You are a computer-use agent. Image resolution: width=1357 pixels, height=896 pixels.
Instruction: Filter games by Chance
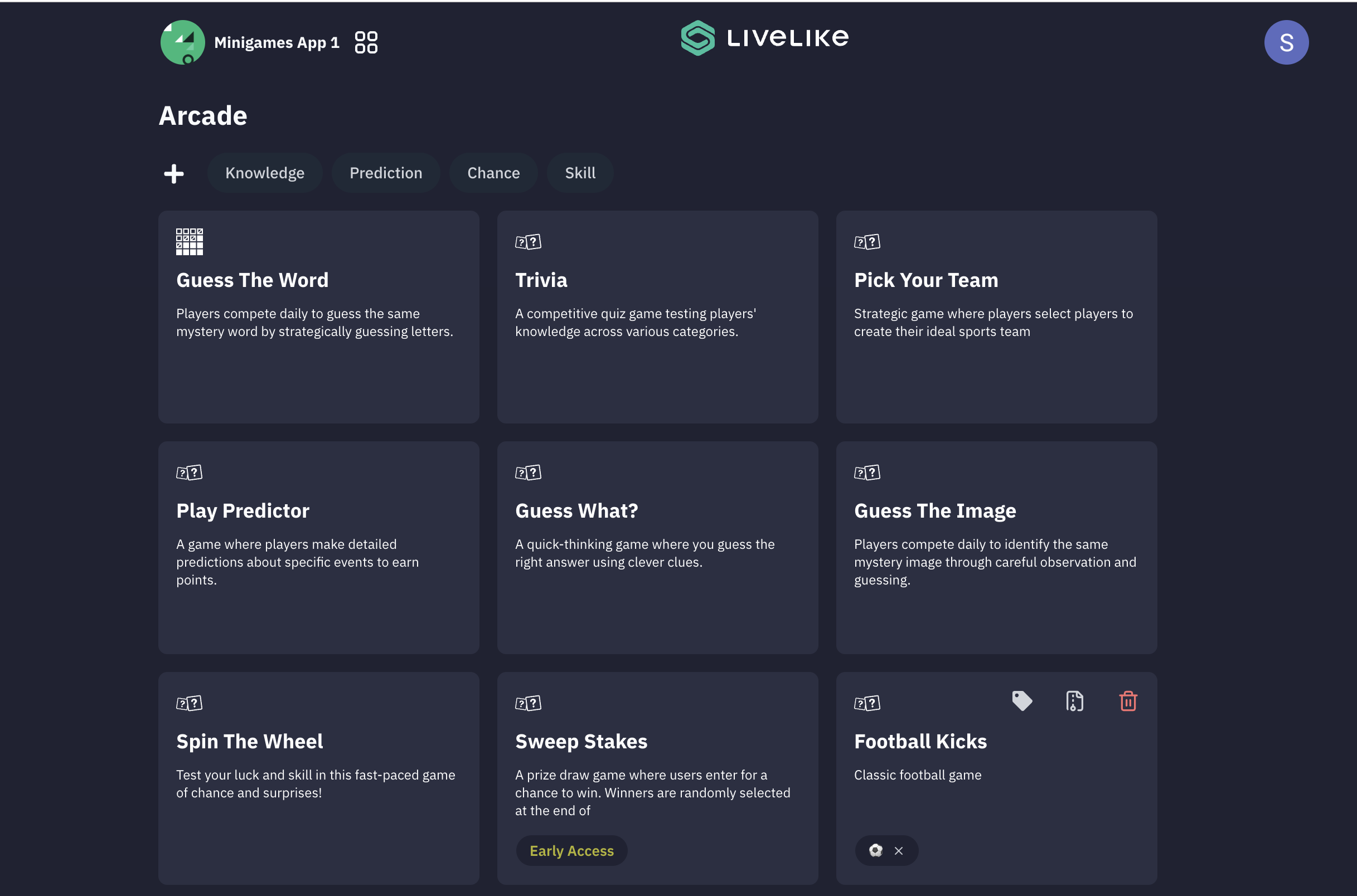493,173
